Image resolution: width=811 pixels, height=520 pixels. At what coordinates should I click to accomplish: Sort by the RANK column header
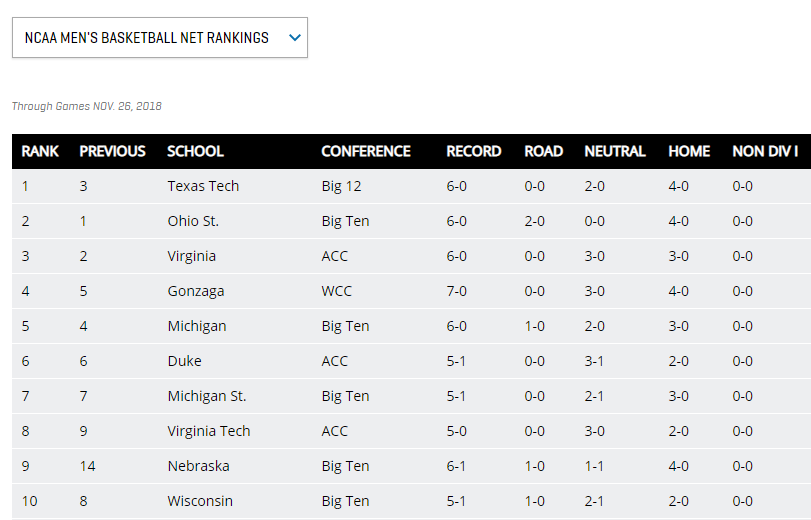coord(40,151)
